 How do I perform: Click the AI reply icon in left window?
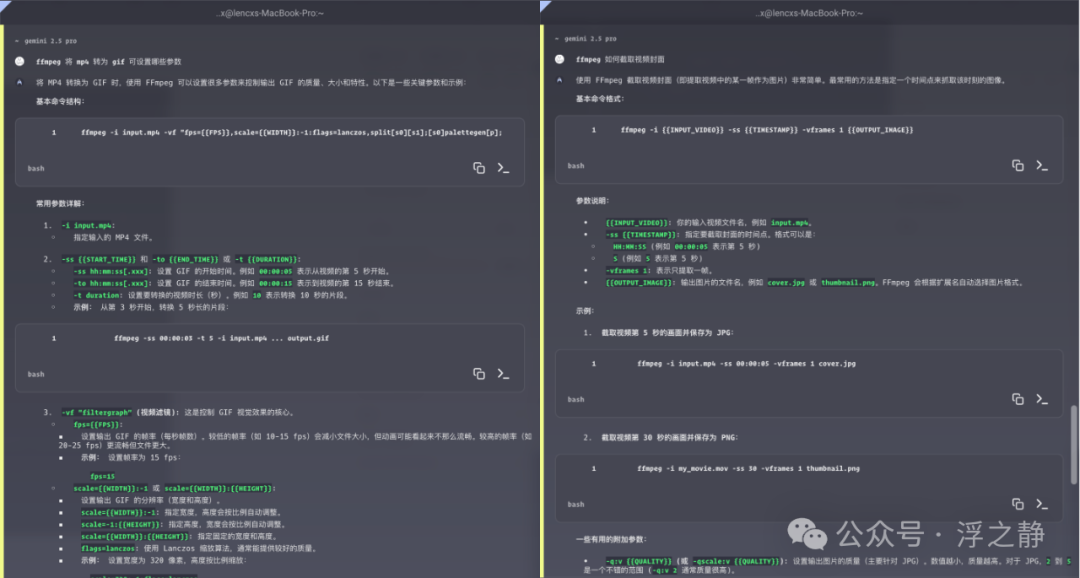pyautogui.click(x=20, y=82)
